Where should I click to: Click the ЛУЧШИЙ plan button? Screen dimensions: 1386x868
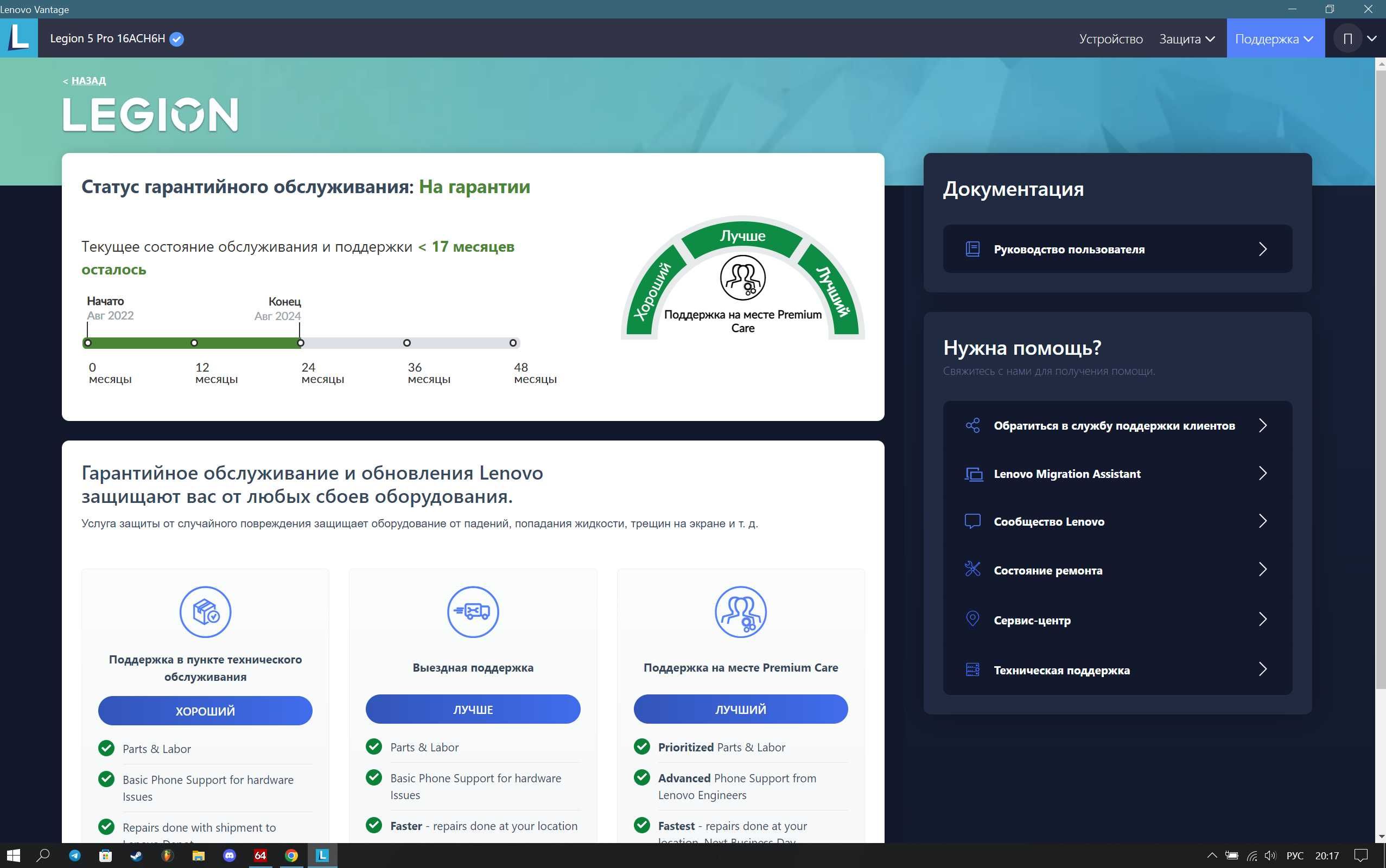pos(741,709)
